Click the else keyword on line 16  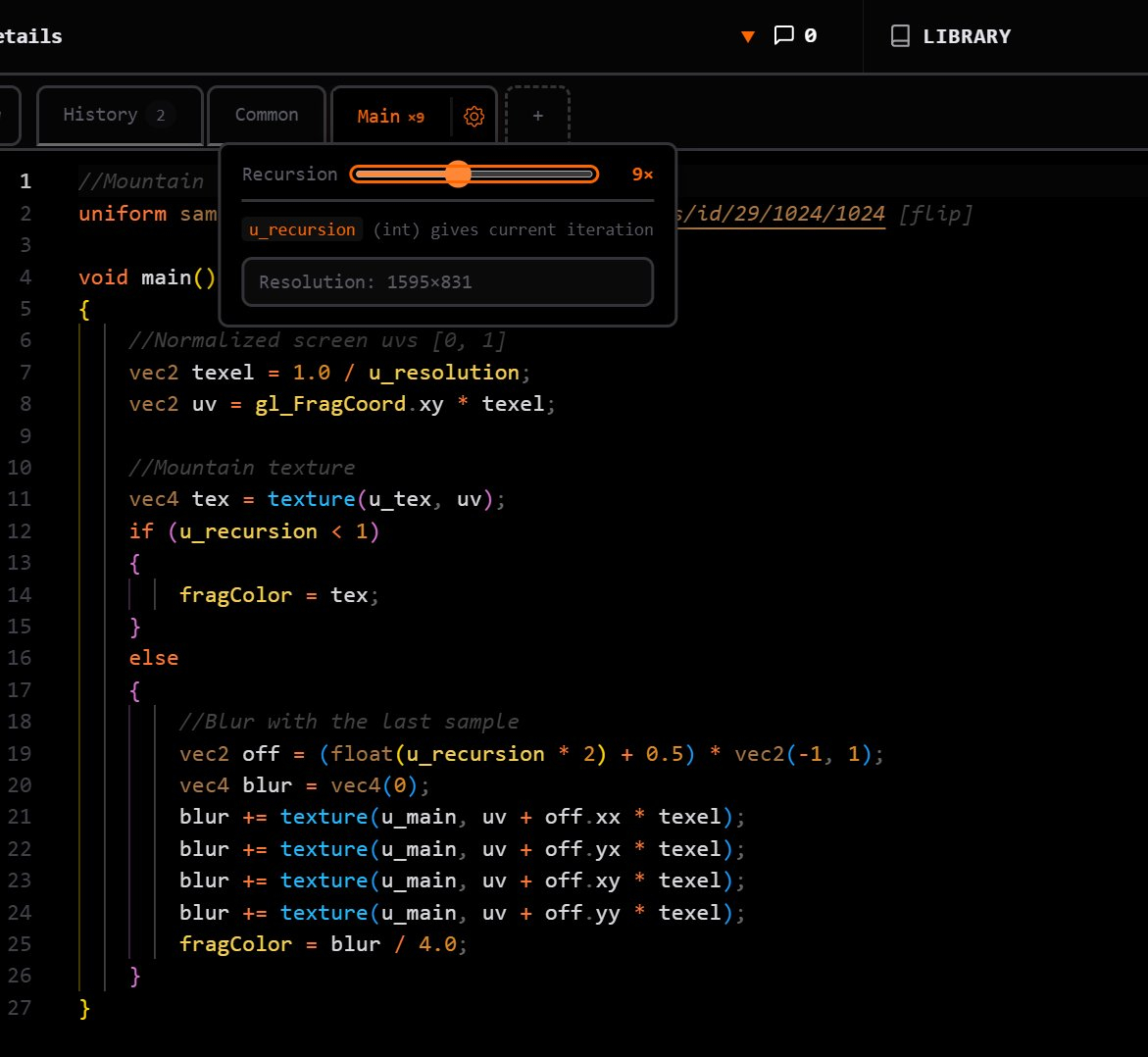click(x=154, y=658)
